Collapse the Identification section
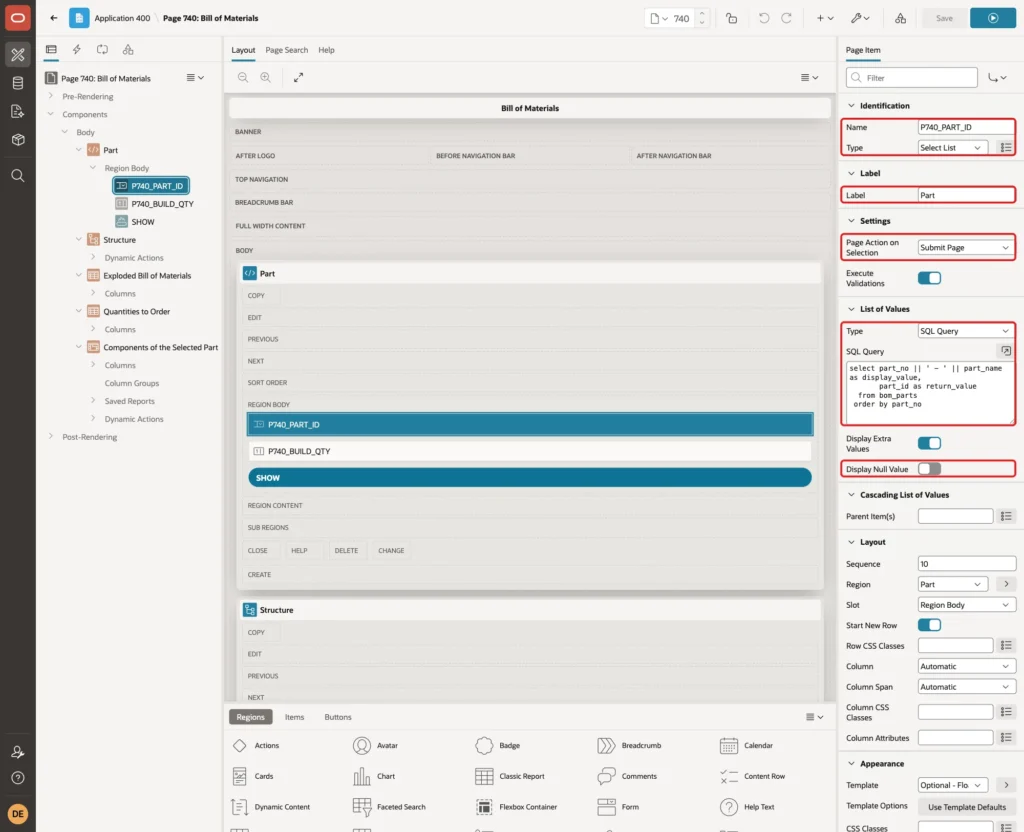Image resolution: width=1024 pixels, height=832 pixels. point(851,106)
